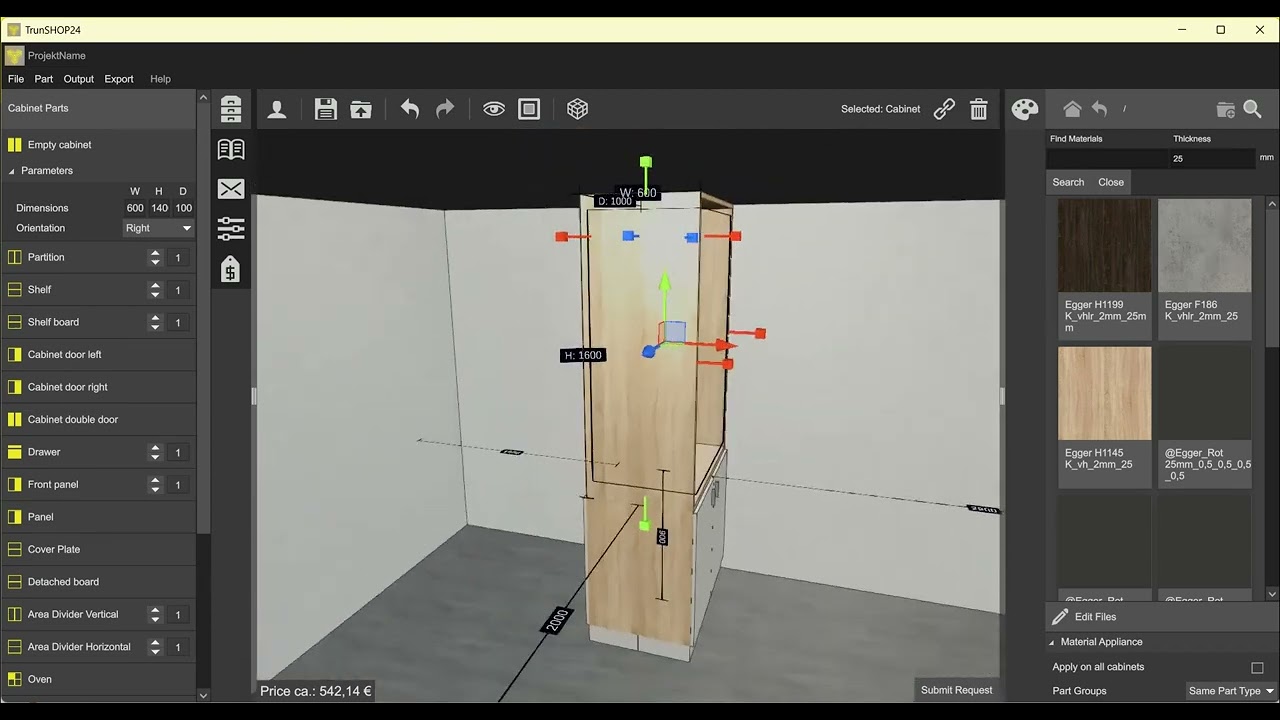Select Egger F186 concrete material
The width and height of the screenshot is (1280, 720).
(1205, 268)
